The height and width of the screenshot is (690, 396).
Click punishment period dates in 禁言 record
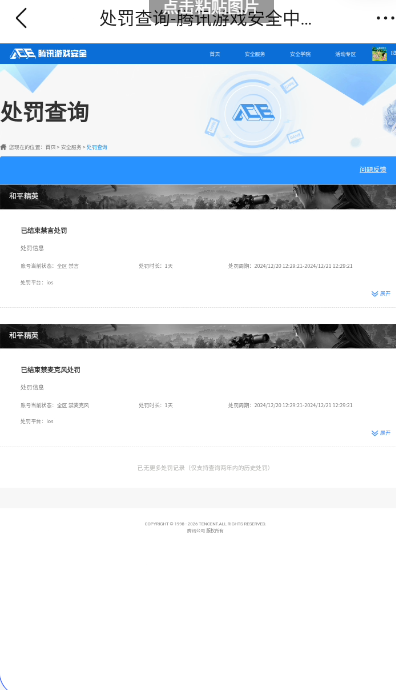coord(304,266)
